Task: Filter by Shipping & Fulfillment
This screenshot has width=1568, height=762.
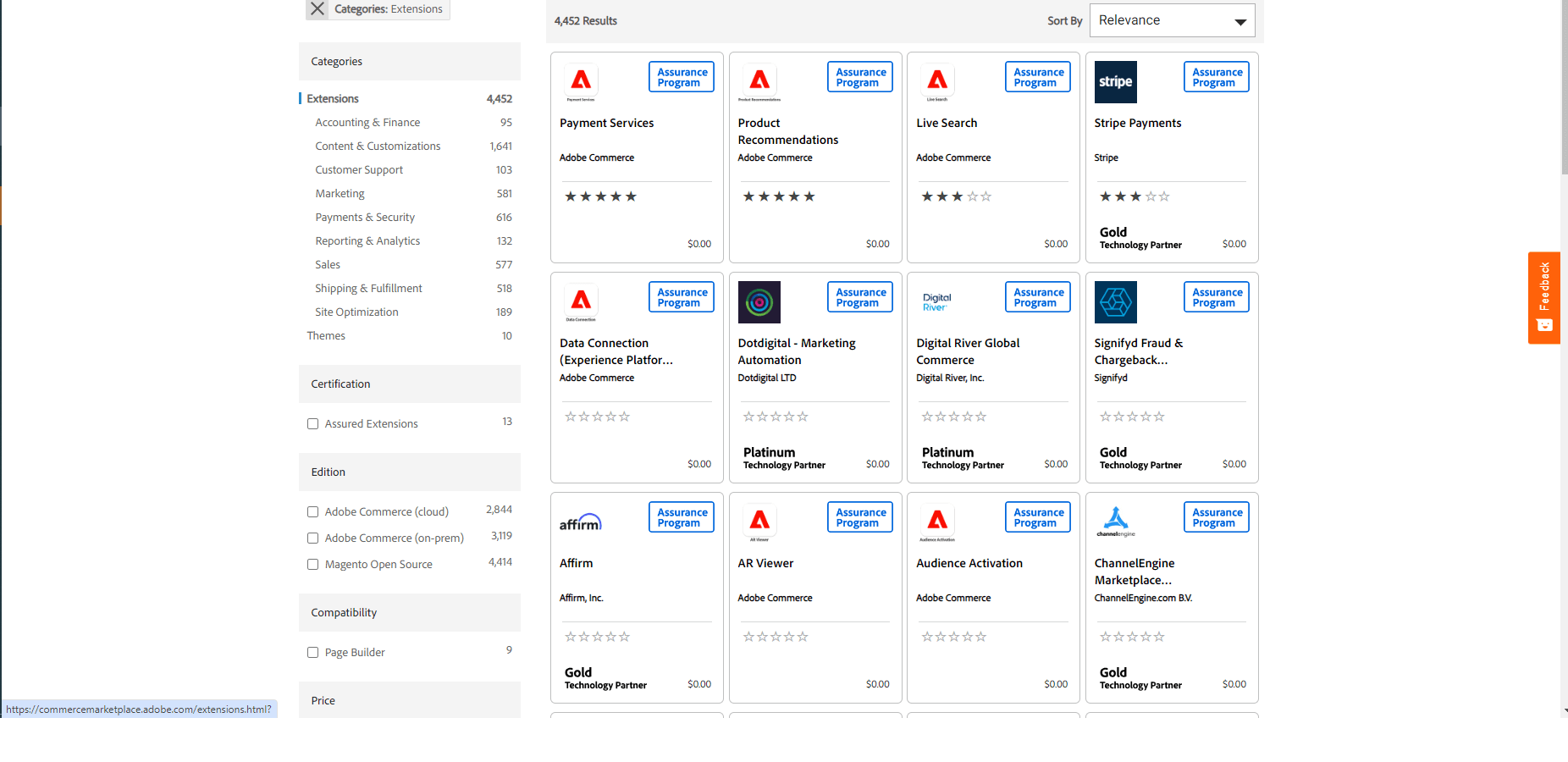Action: pos(368,289)
